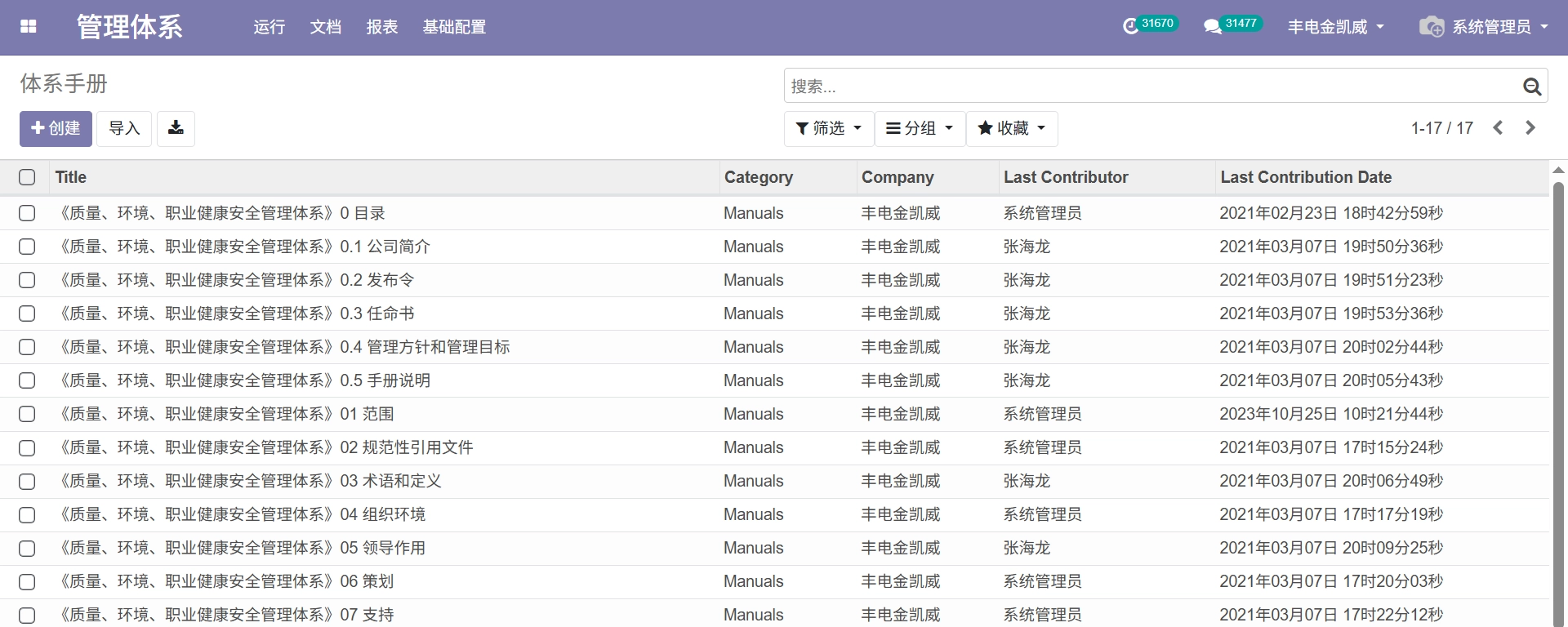Check the row for 04 组织环境

pyautogui.click(x=27, y=514)
